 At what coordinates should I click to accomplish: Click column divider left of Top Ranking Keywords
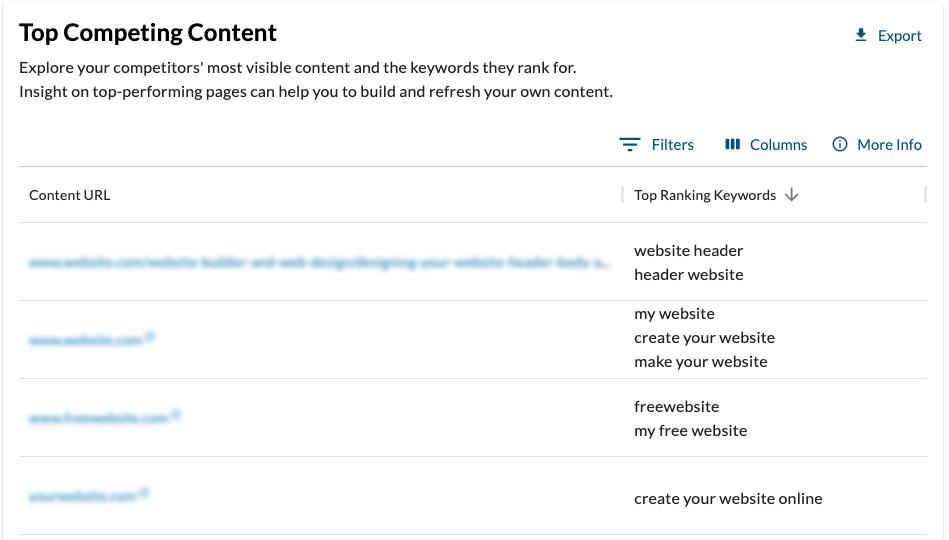click(x=623, y=195)
